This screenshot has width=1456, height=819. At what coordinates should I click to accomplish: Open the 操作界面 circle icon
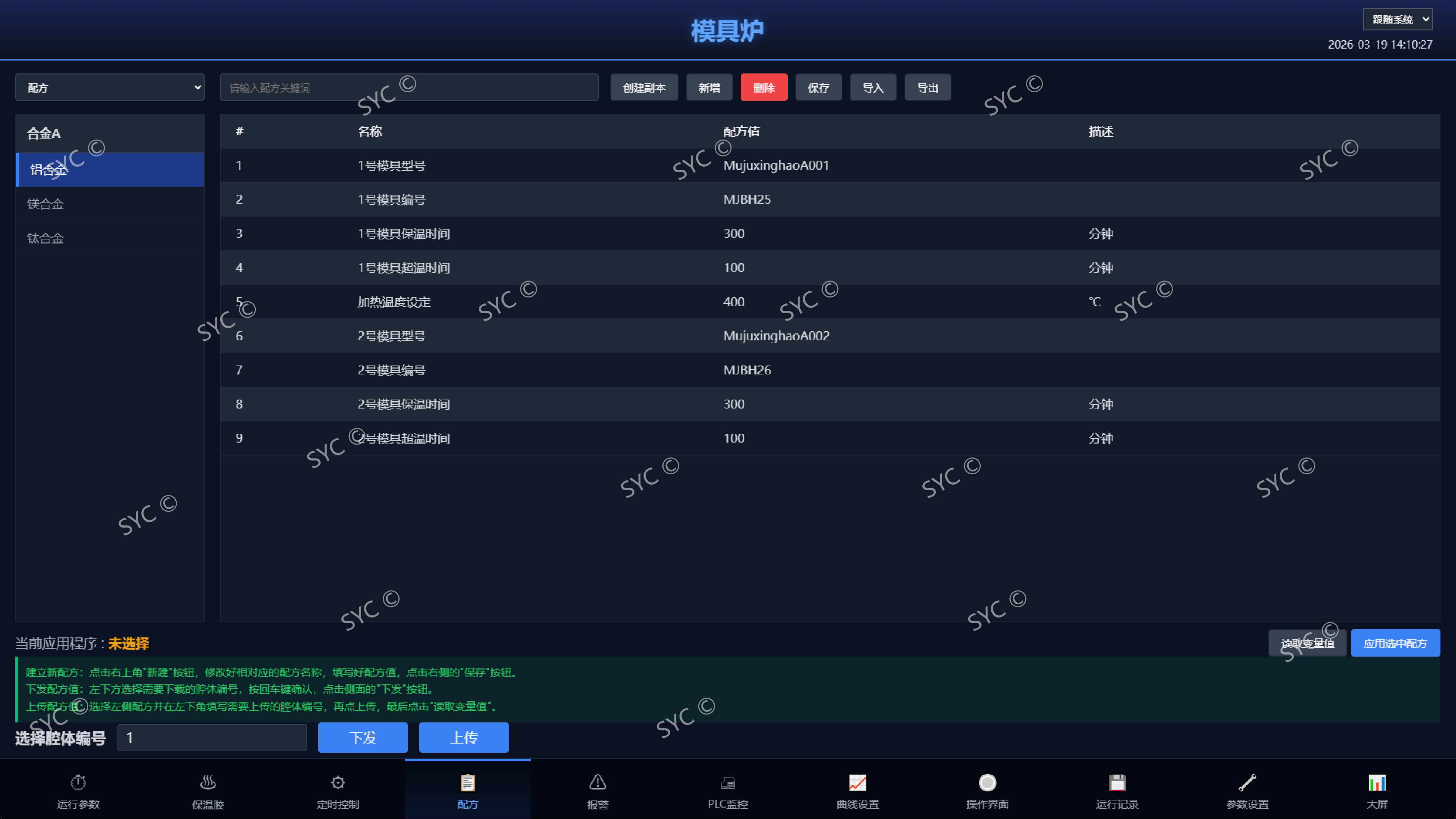(x=988, y=782)
